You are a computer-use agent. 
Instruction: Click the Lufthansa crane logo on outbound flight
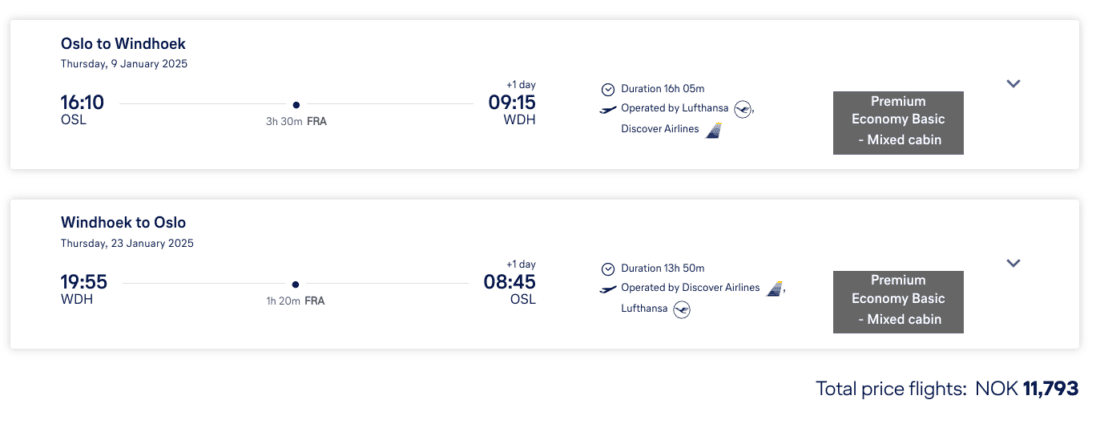pos(742,108)
